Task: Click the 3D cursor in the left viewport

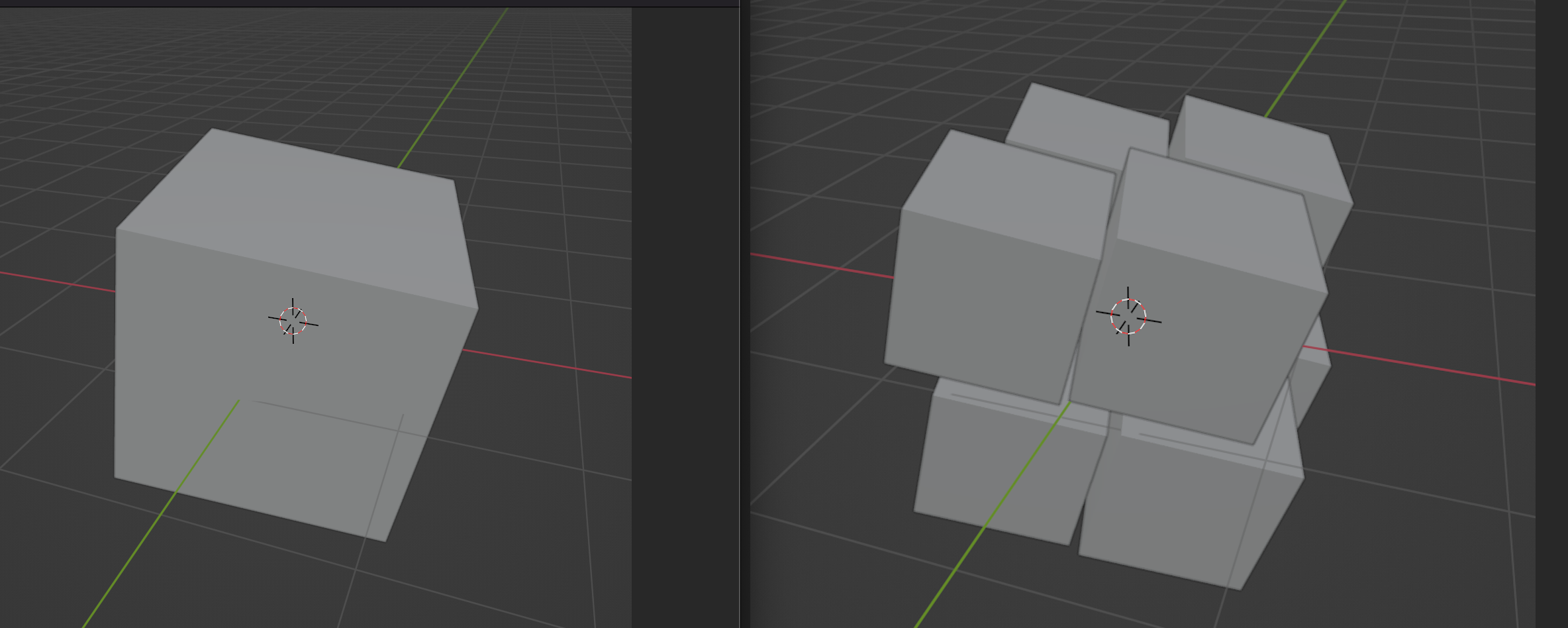Action: click(x=293, y=321)
